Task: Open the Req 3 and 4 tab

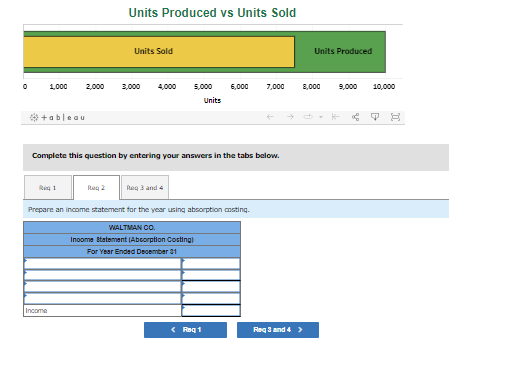Action: (145, 188)
